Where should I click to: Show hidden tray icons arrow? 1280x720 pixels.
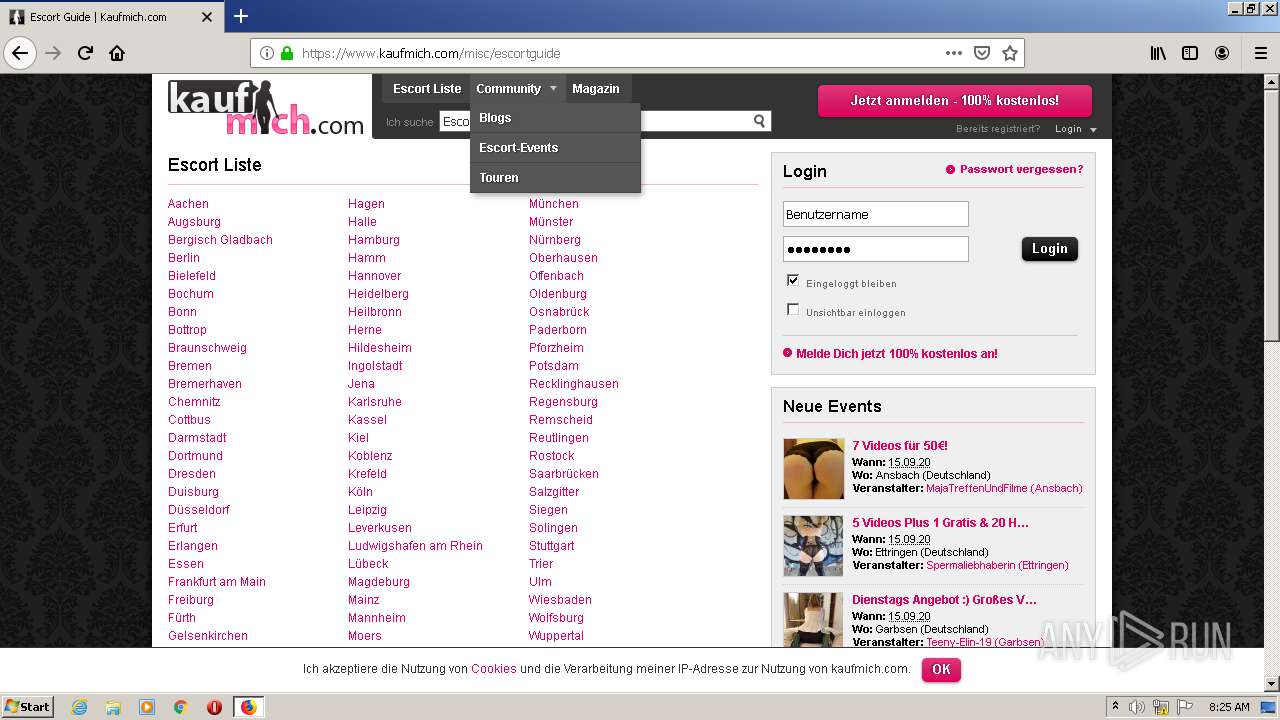tap(1114, 707)
